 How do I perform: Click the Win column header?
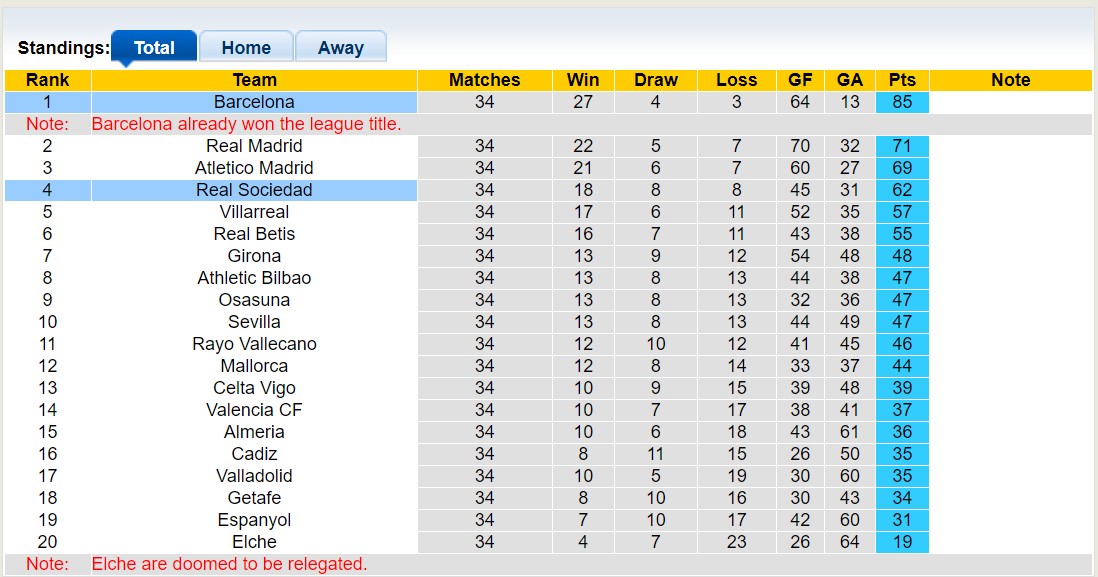(x=583, y=80)
